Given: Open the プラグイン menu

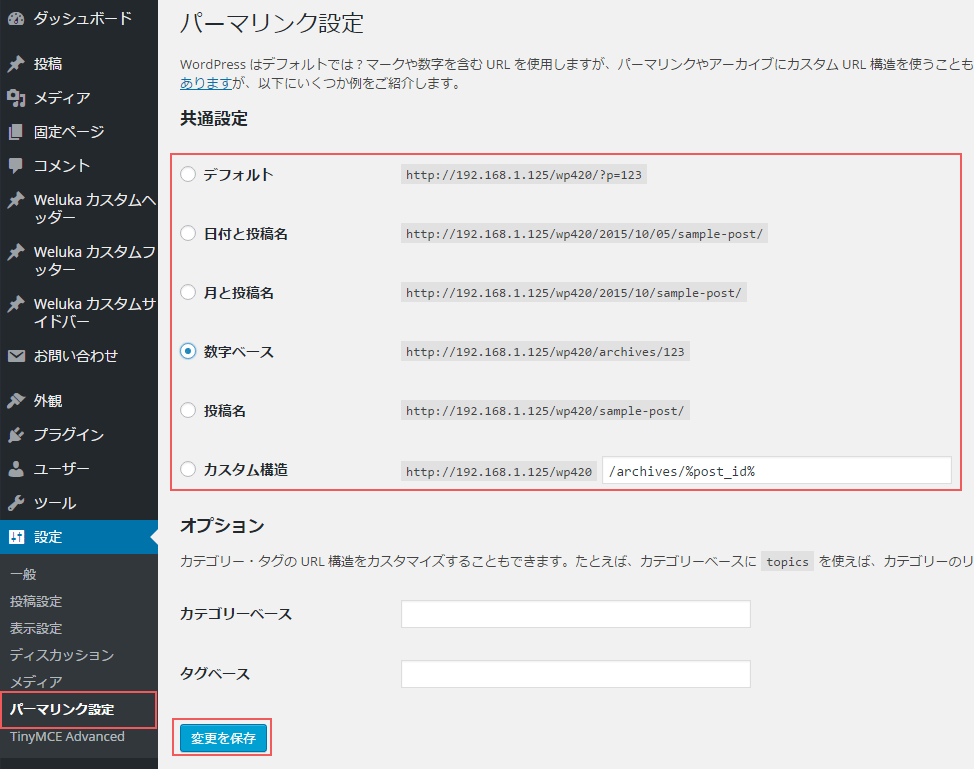Looking at the screenshot, I should [x=79, y=435].
